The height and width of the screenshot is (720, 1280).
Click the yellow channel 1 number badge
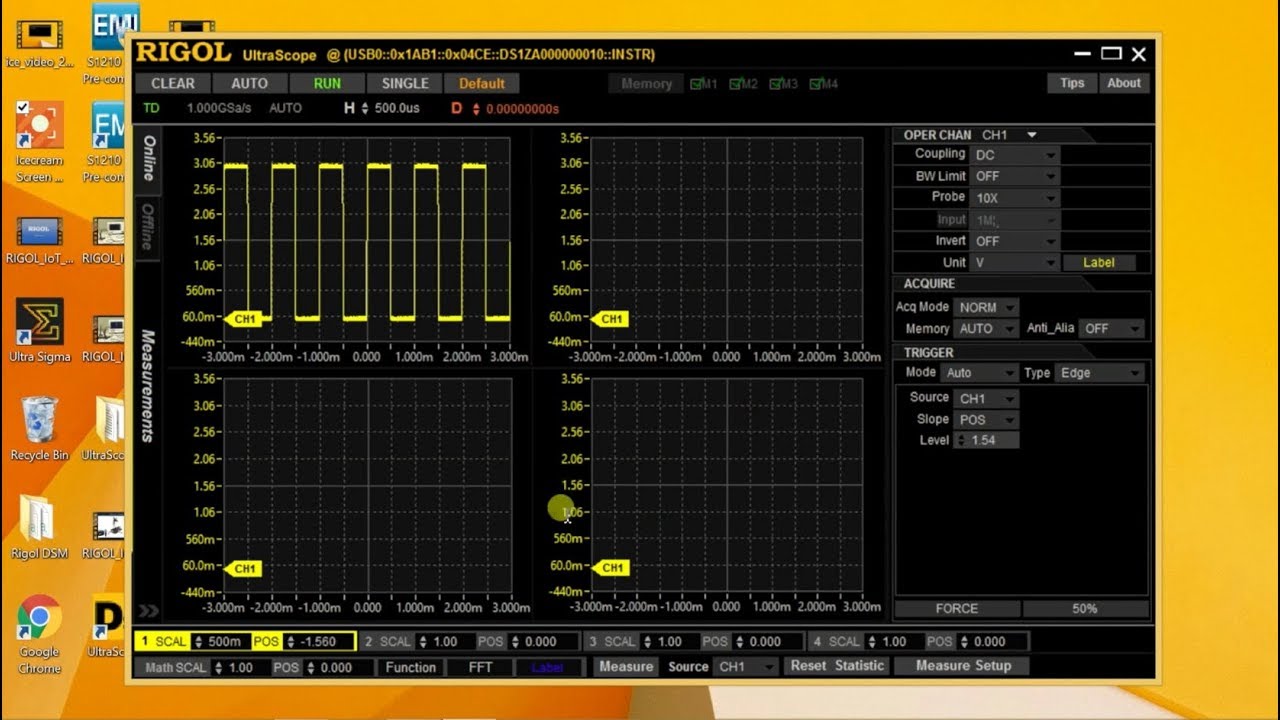(x=144, y=641)
